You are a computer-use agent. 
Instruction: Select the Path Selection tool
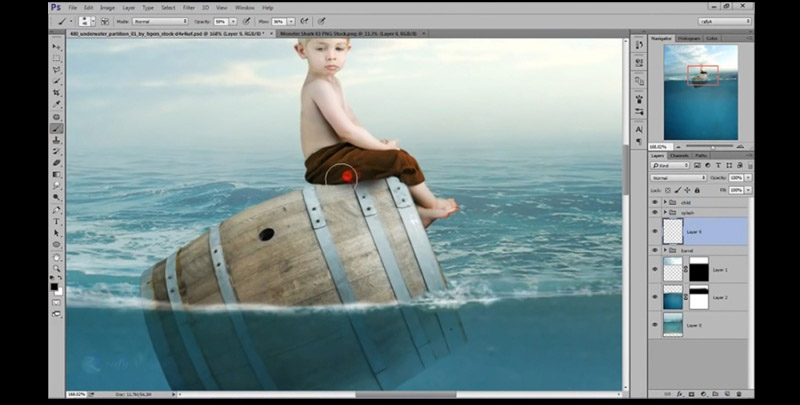tap(57, 233)
